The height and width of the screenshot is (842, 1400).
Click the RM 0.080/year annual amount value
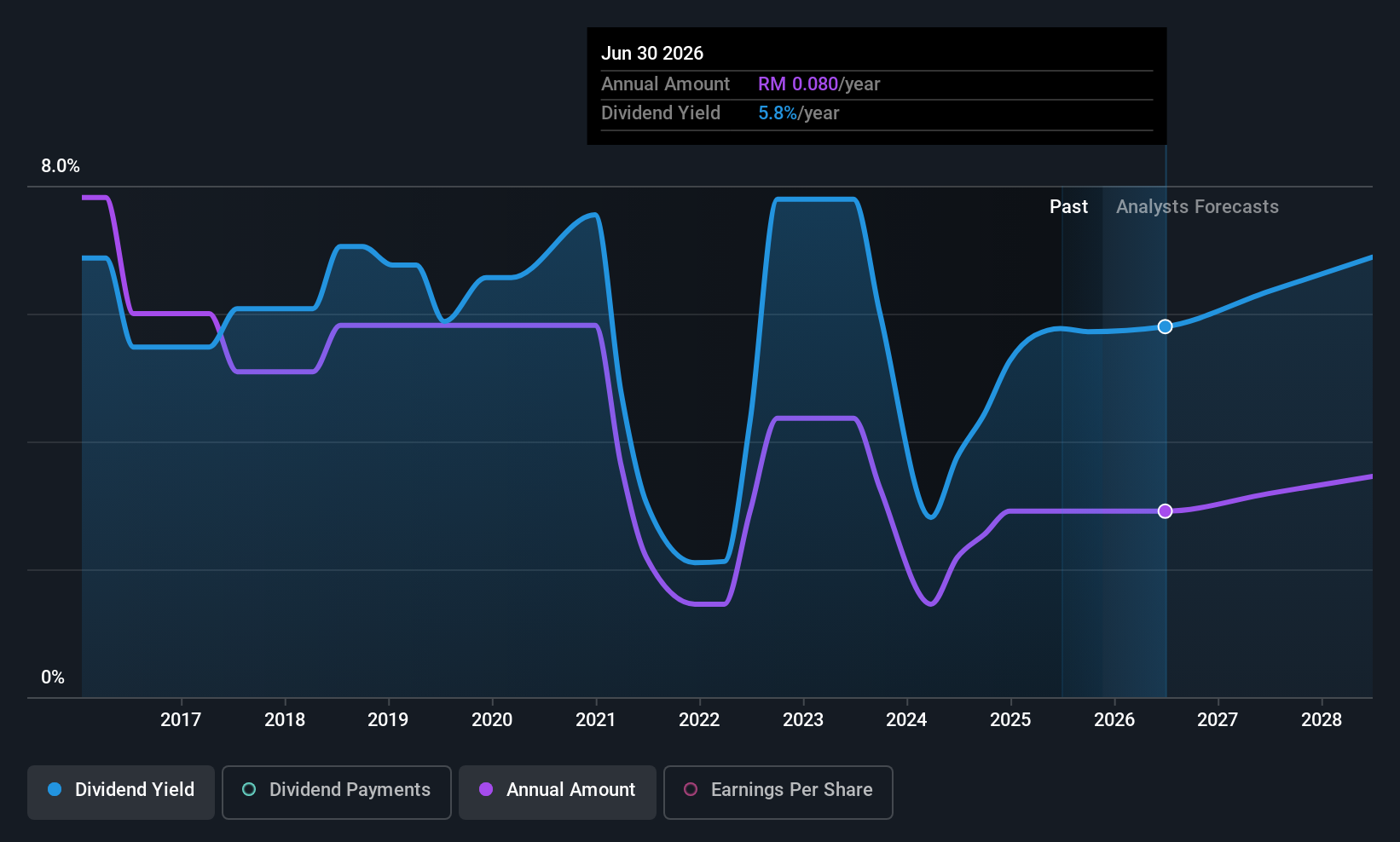[x=819, y=84]
